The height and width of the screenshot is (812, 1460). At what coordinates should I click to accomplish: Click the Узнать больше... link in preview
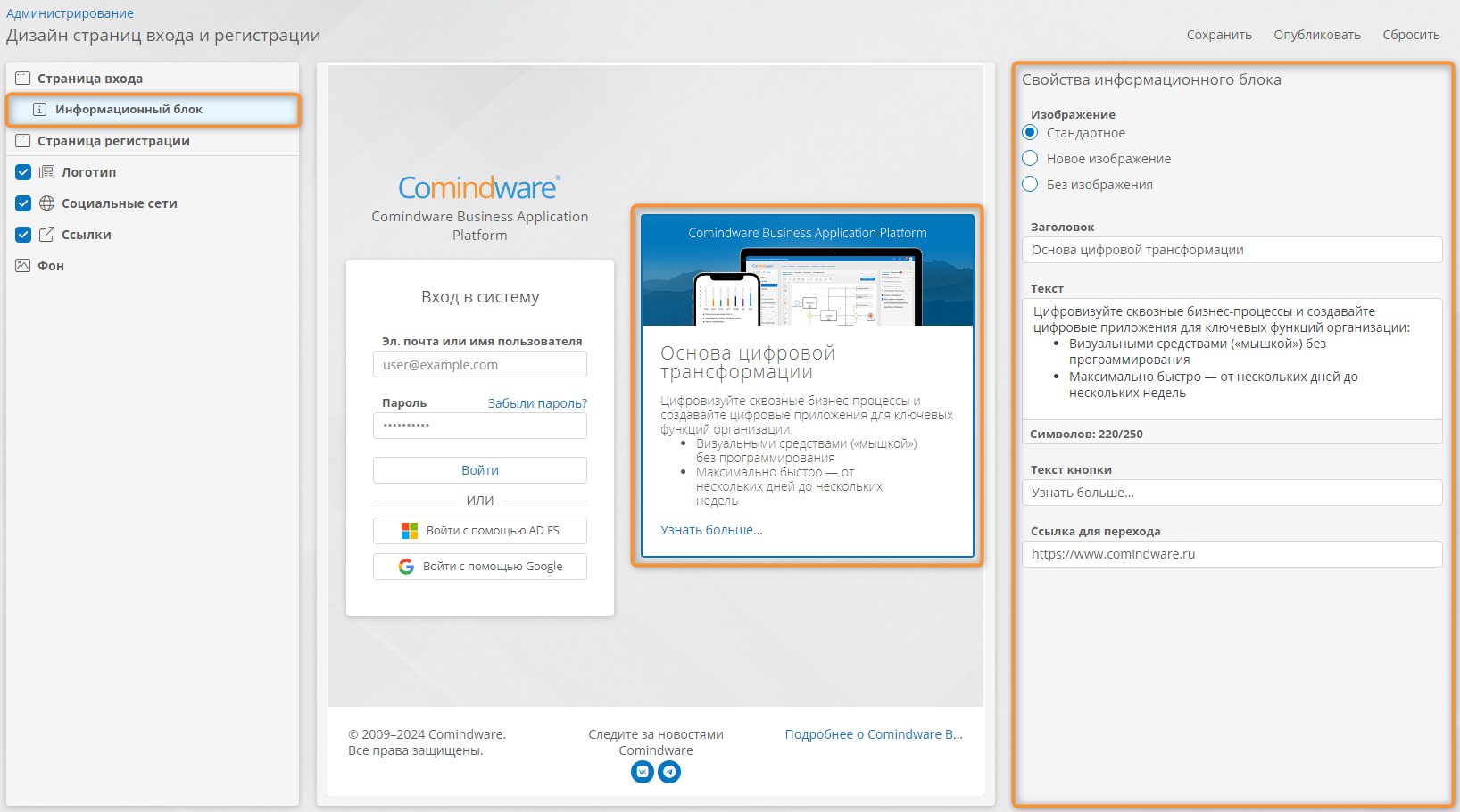coord(711,530)
